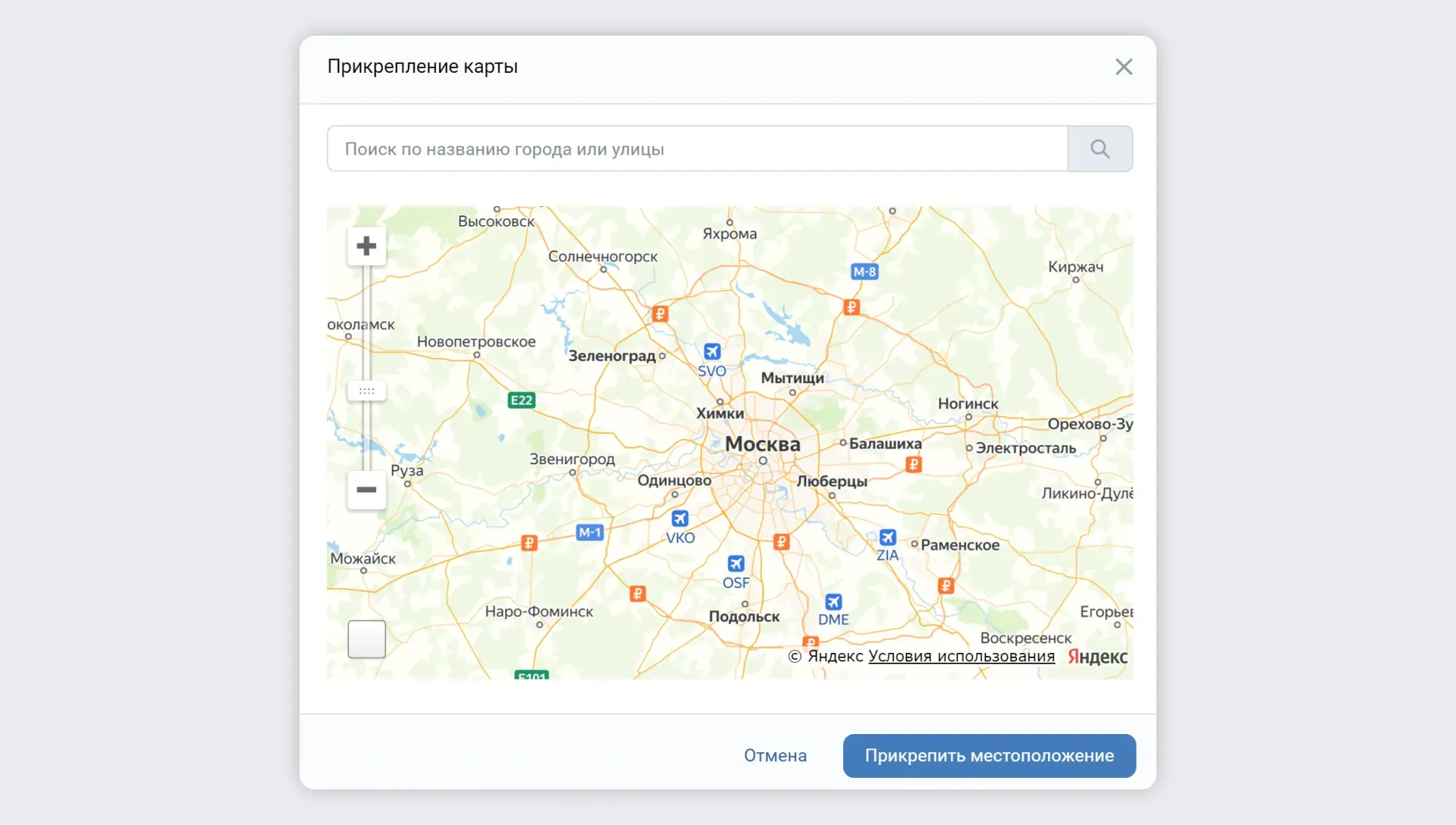Screen dimensions: 1456x825
Task: Click the SVO airport icon
Action: tap(712, 352)
